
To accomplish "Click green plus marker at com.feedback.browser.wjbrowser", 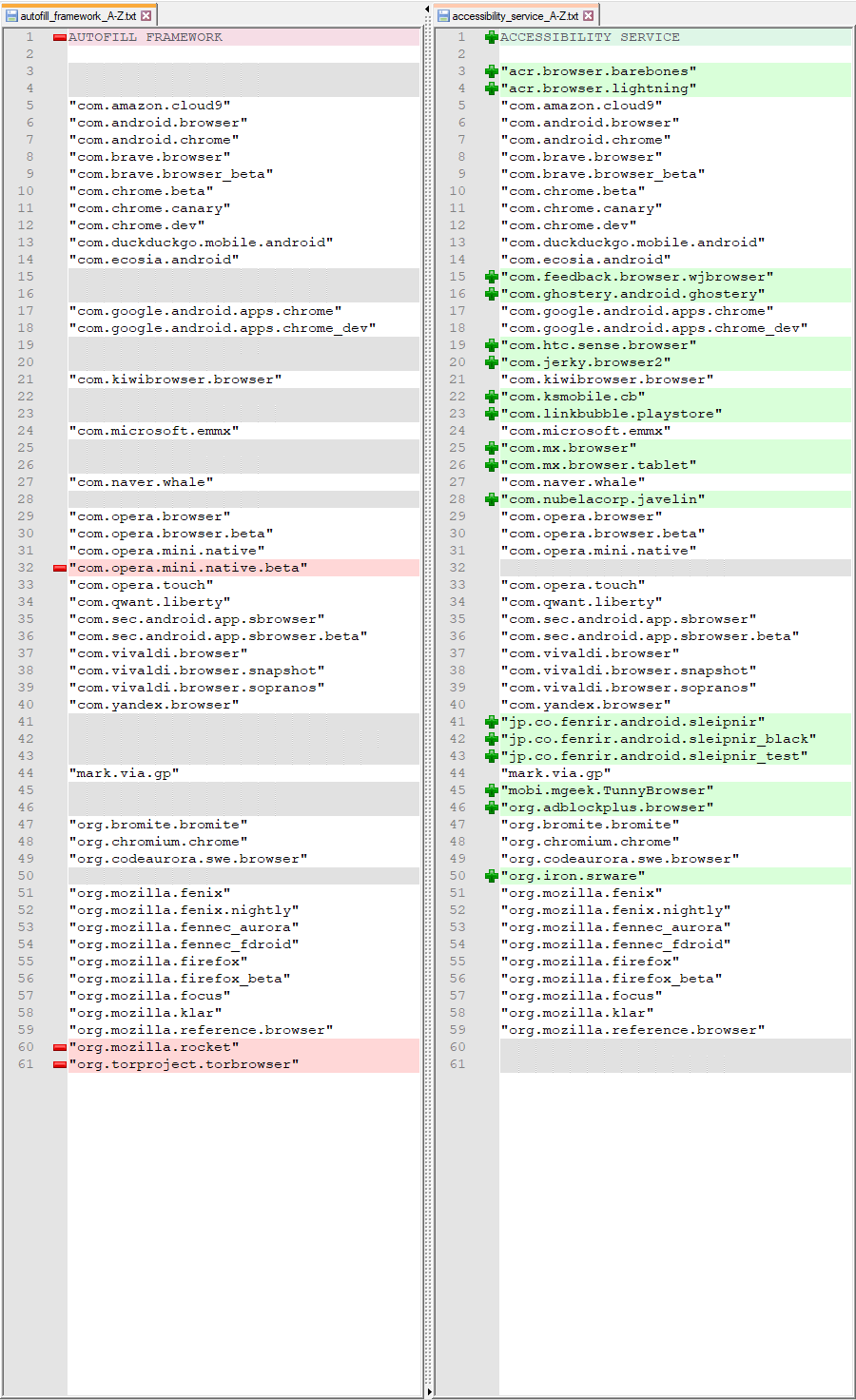I will point(491,277).
